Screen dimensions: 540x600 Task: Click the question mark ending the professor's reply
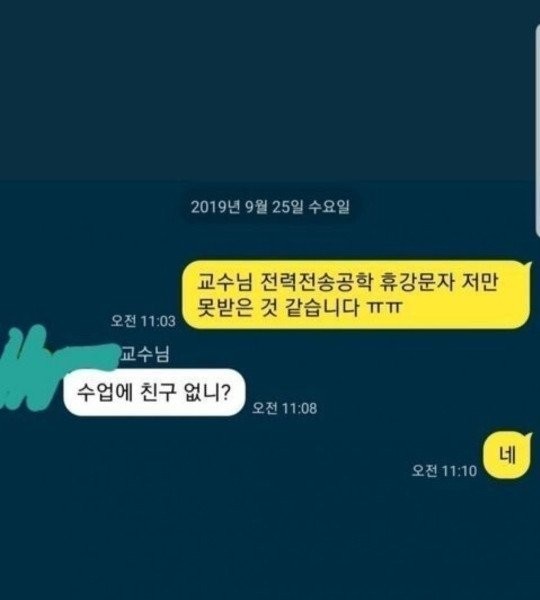pyautogui.click(x=226, y=393)
